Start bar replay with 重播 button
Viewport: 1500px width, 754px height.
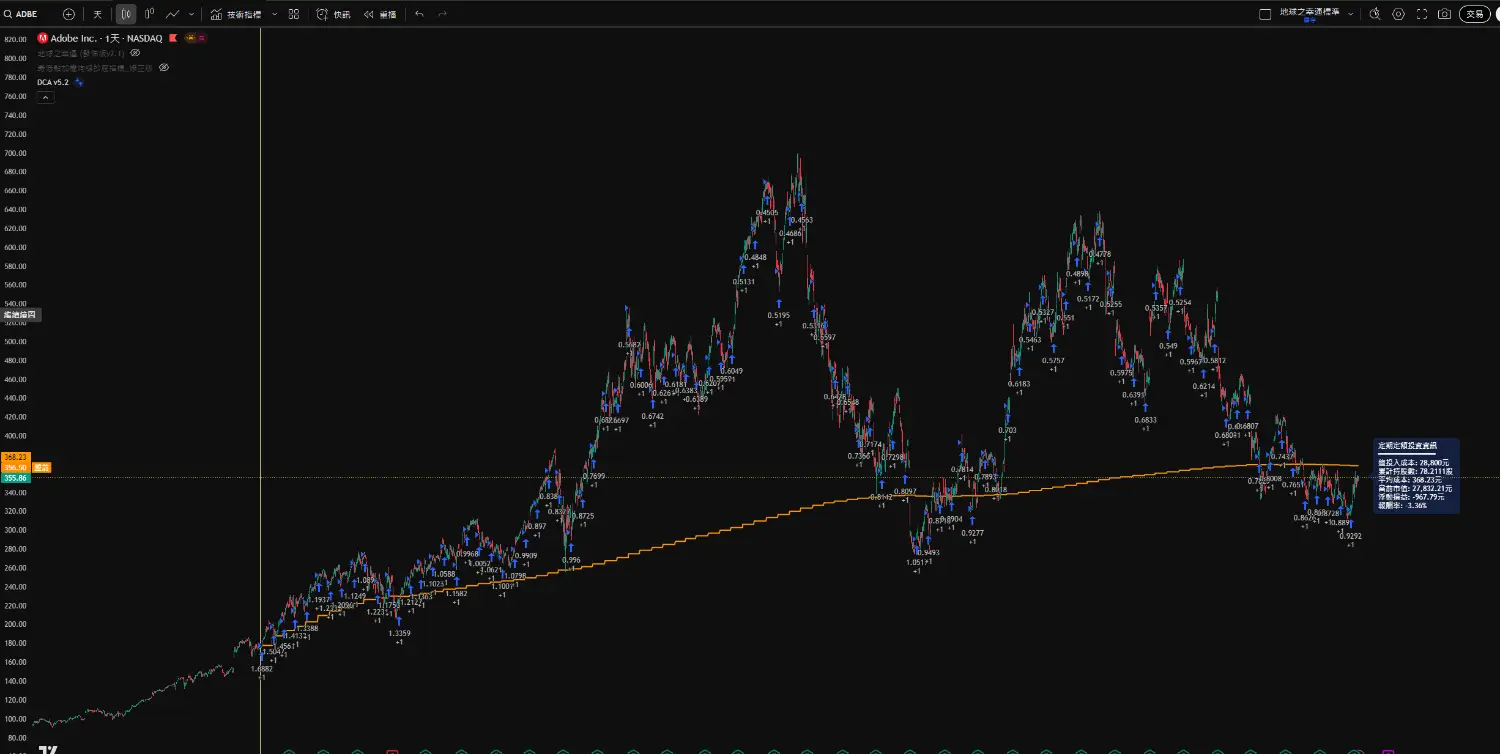coord(379,14)
